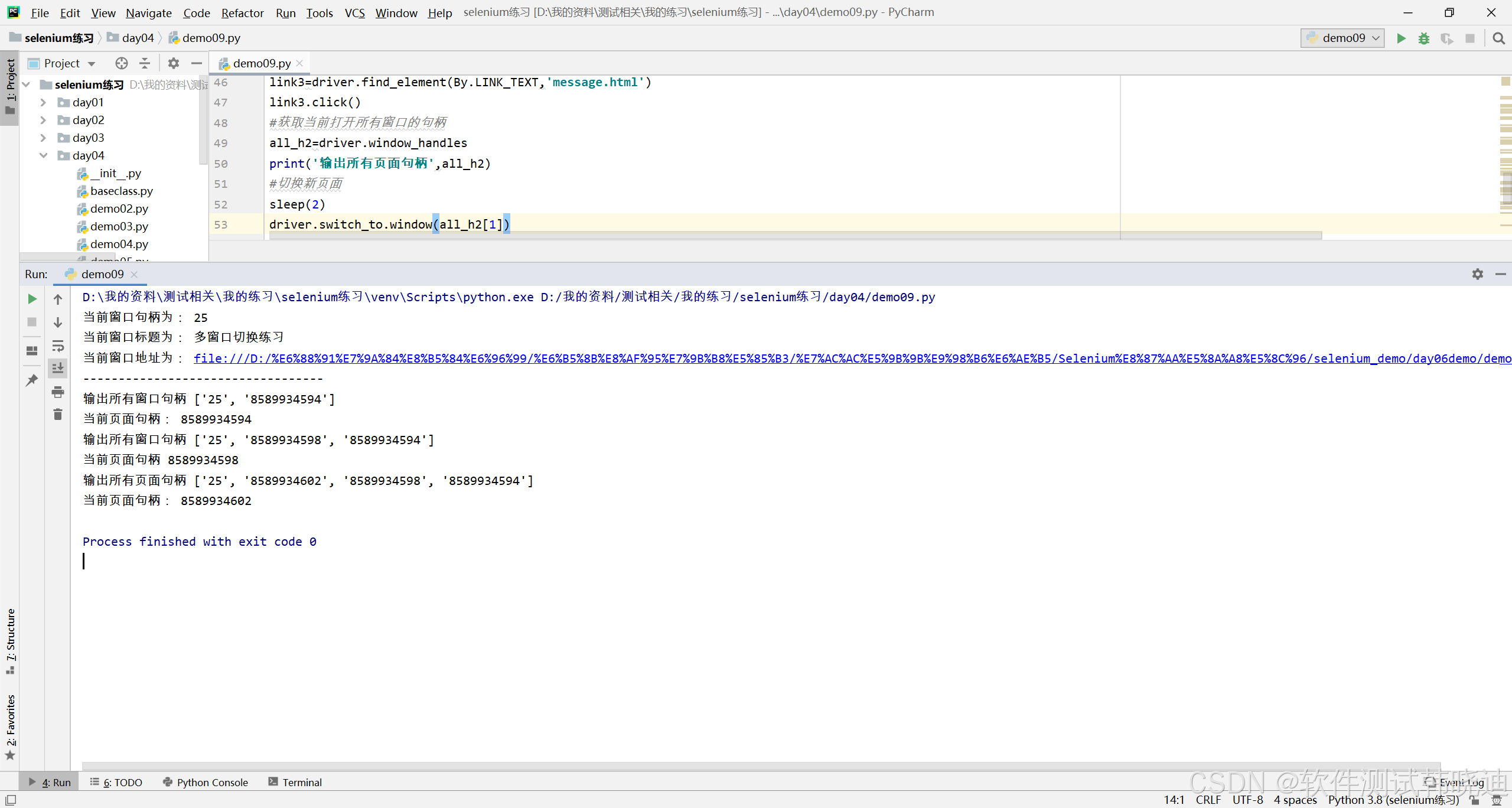Collapse the day04 folder

click(x=43, y=155)
